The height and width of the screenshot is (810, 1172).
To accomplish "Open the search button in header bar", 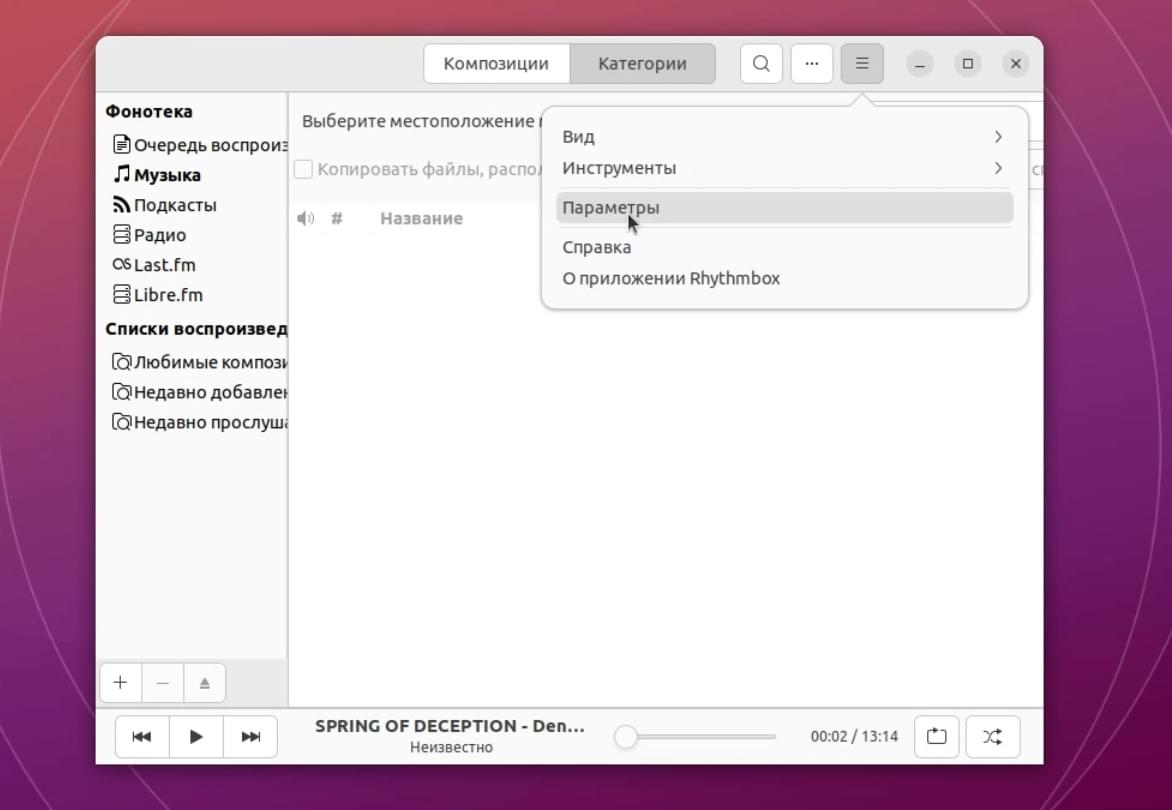I will pyautogui.click(x=761, y=64).
